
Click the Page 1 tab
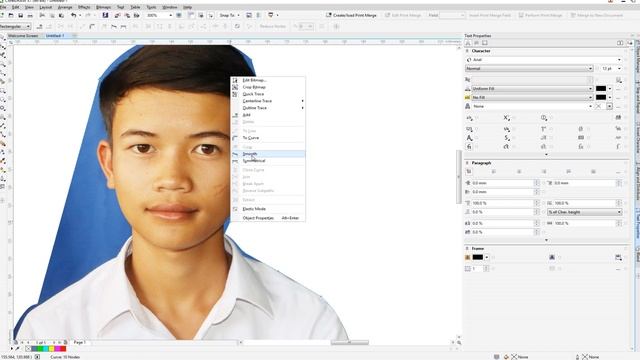(x=79, y=342)
